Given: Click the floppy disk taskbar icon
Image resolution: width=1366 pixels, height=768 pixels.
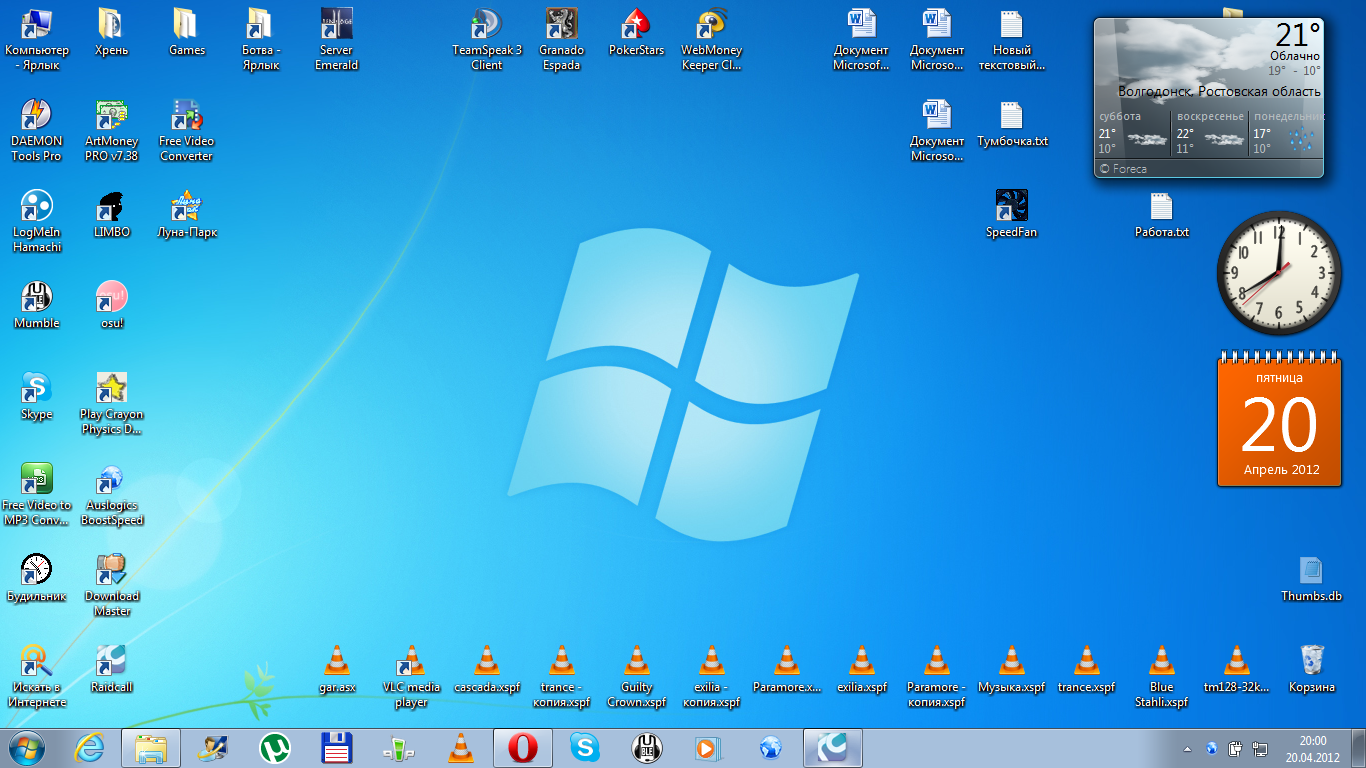Looking at the screenshot, I should click(336, 748).
